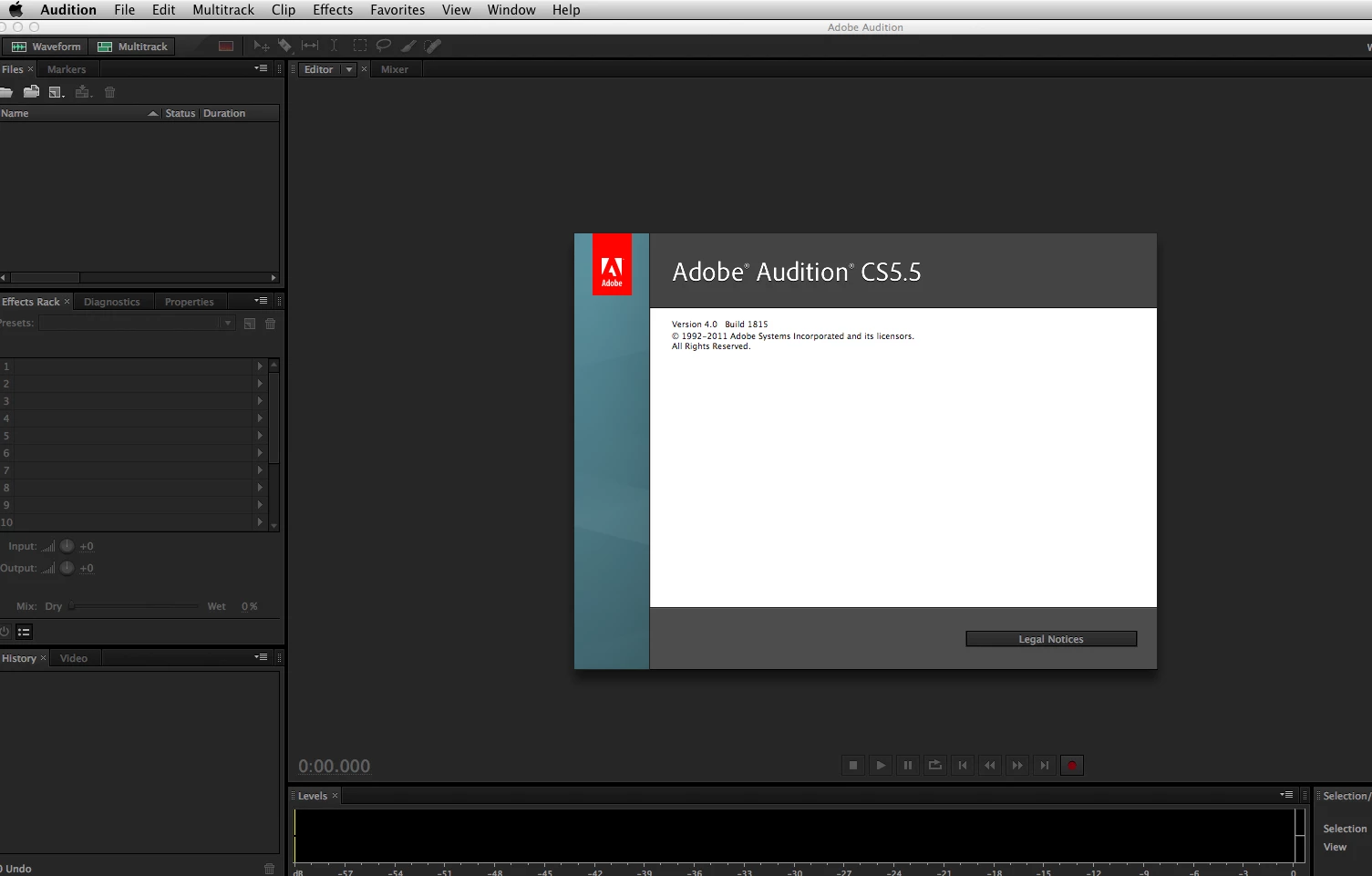Open the Multitrack menu
The image size is (1372, 876).
coord(223,10)
